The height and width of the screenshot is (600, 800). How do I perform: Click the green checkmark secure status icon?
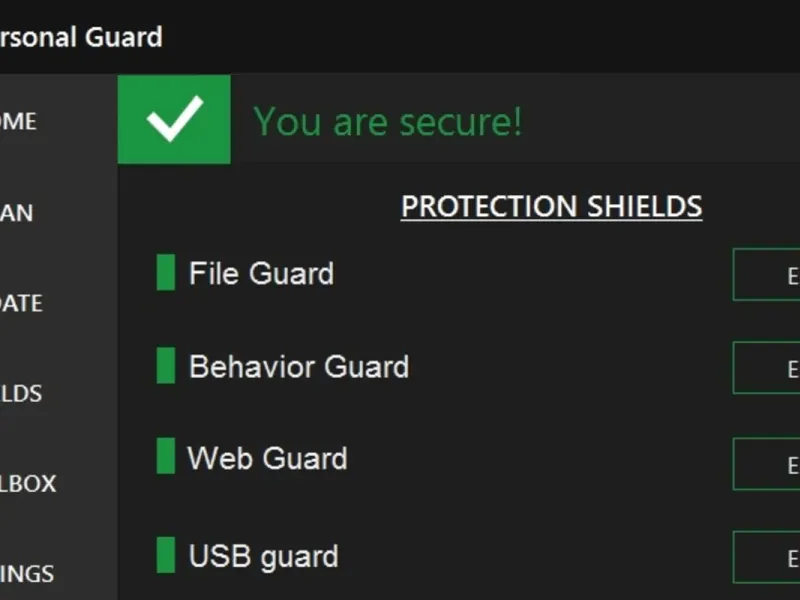click(x=174, y=120)
